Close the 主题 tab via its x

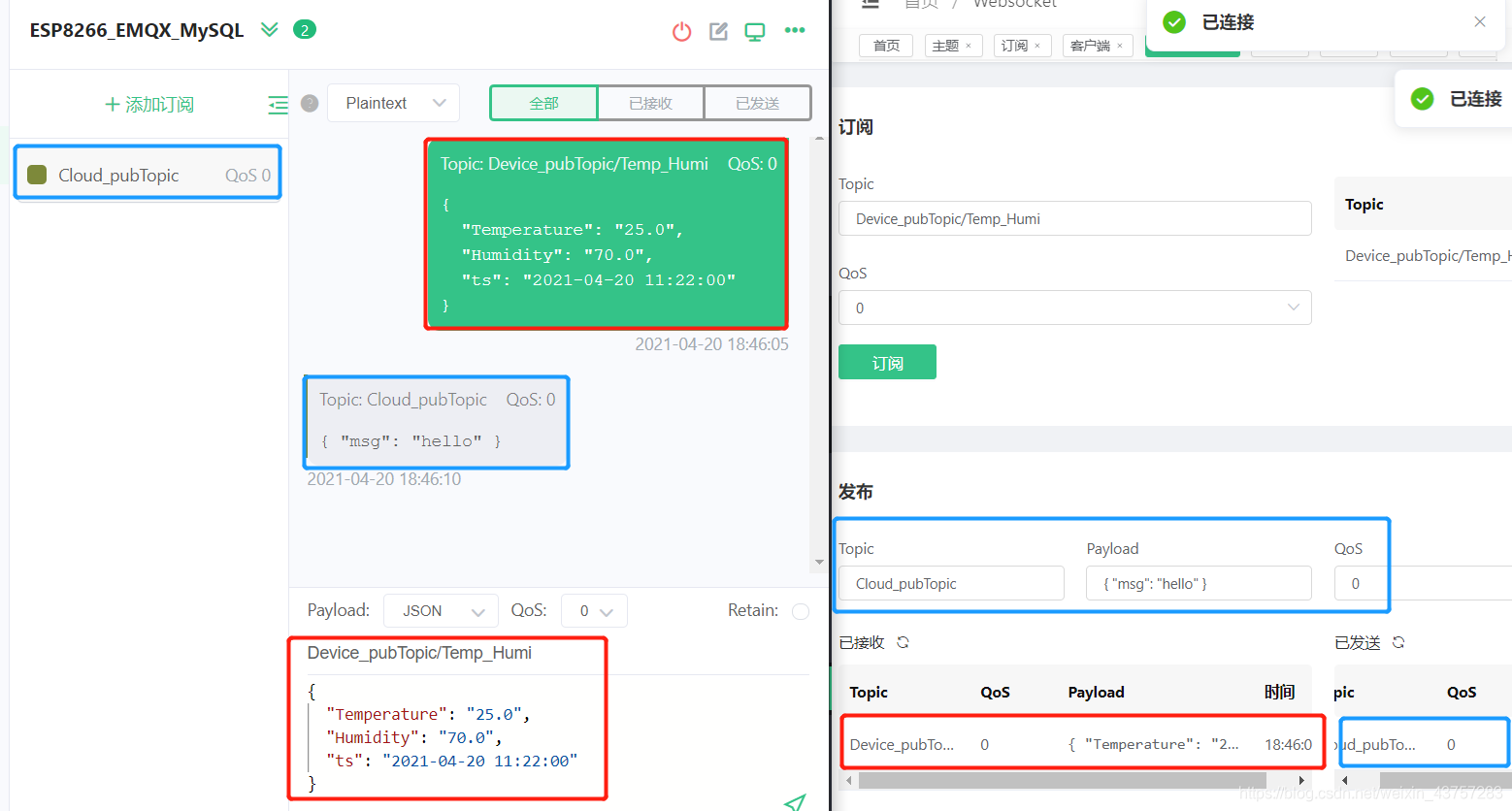(969, 46)
